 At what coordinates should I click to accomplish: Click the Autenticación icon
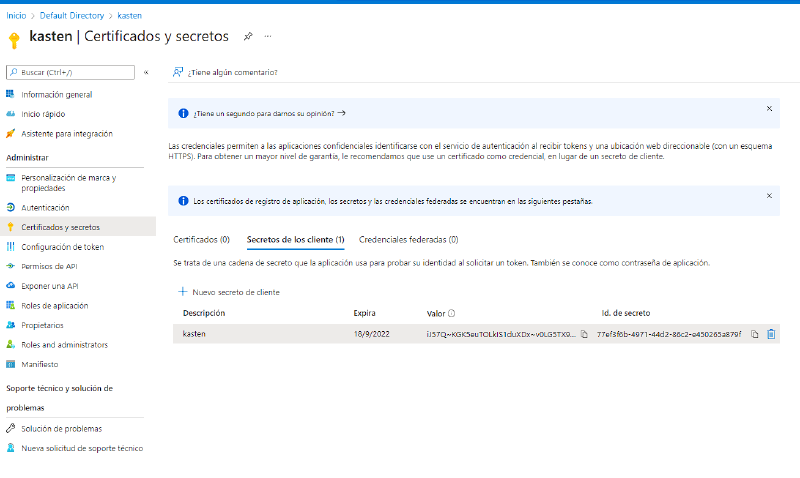pos(10,207)
